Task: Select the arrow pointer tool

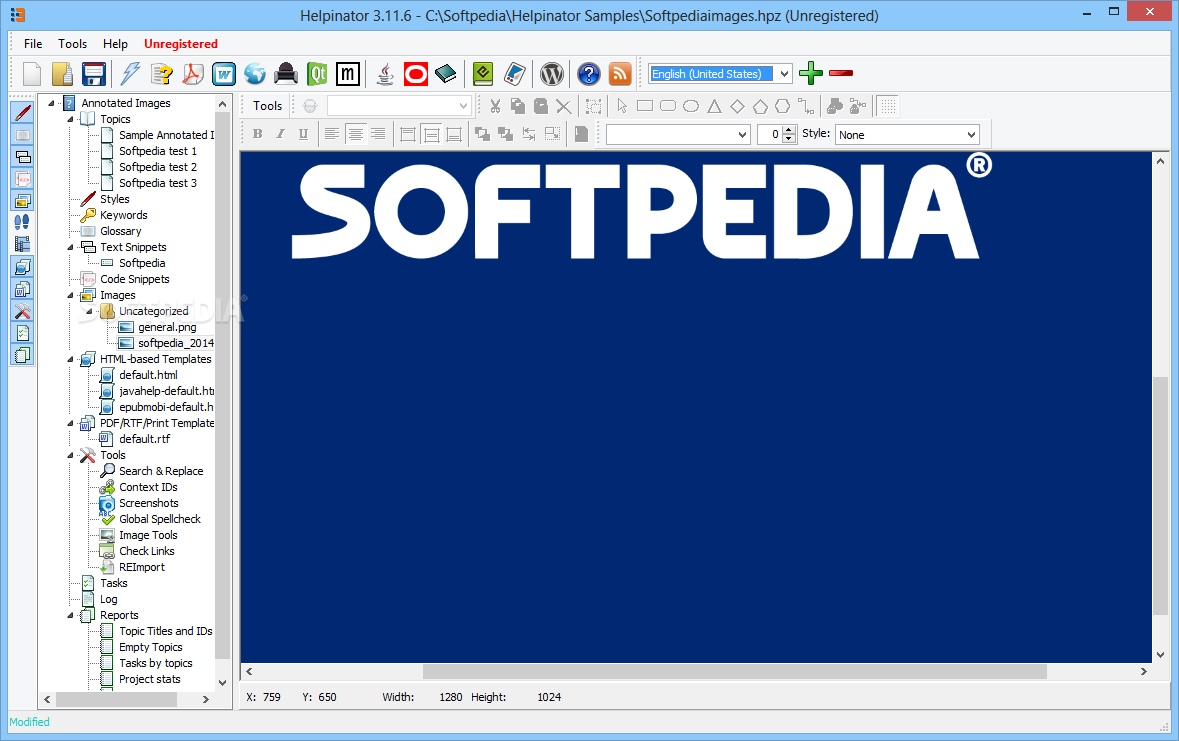Action: 622,106
